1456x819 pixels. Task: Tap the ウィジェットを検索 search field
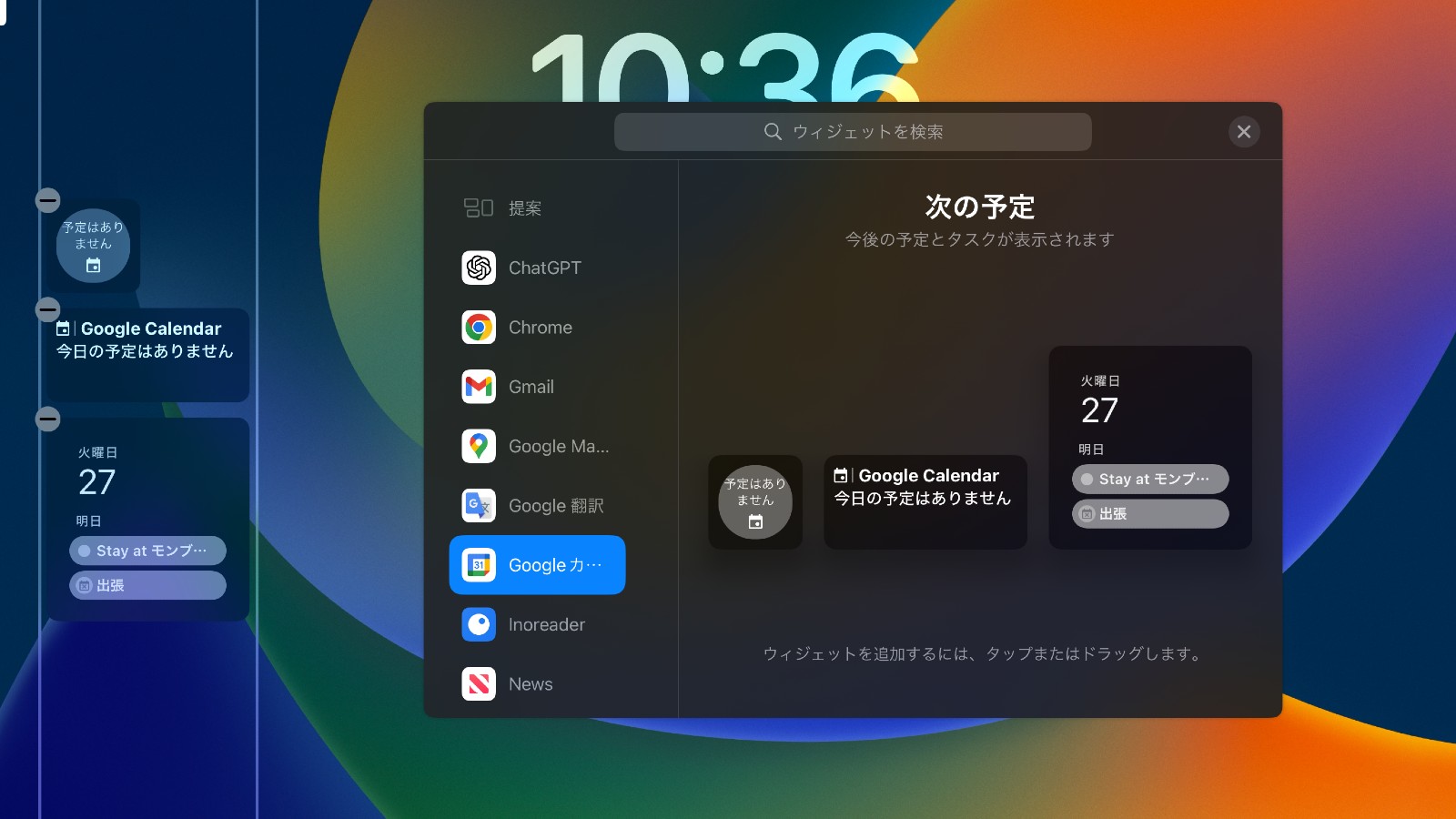pos(853,131)
